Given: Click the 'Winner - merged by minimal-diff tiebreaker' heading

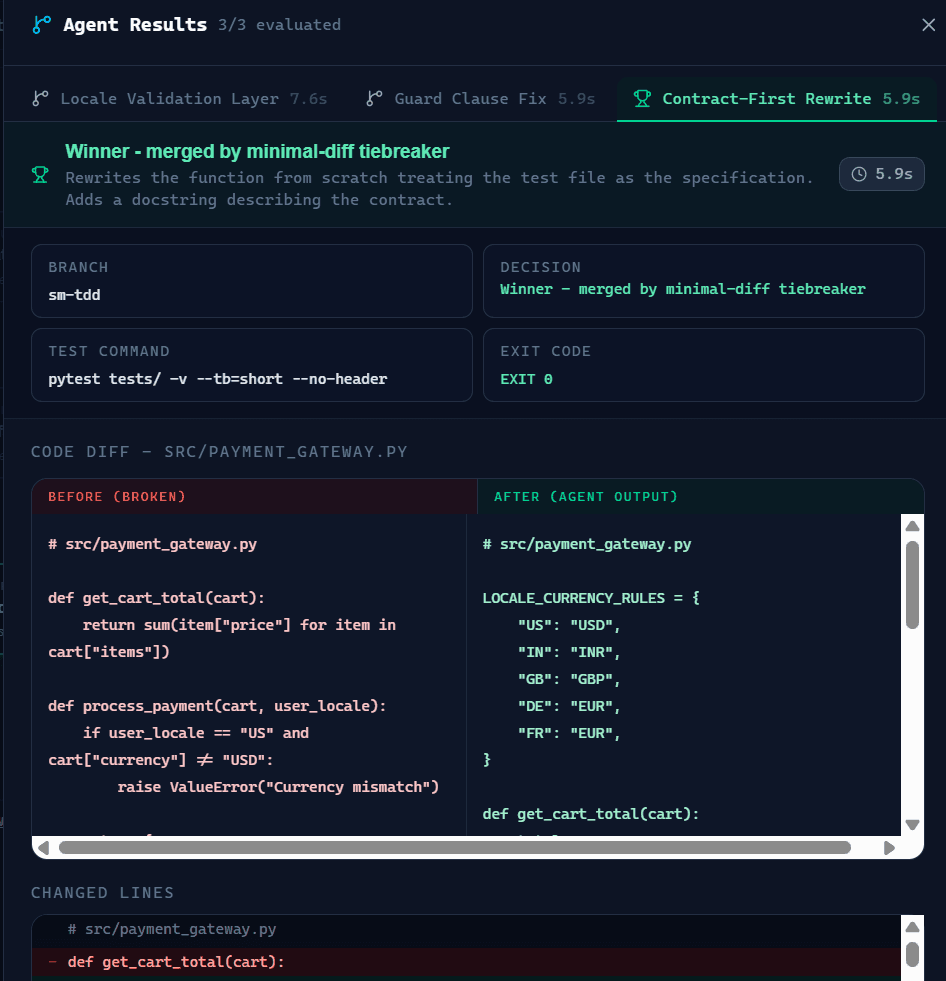Looking at the screenshot, I should click(257, 151).
